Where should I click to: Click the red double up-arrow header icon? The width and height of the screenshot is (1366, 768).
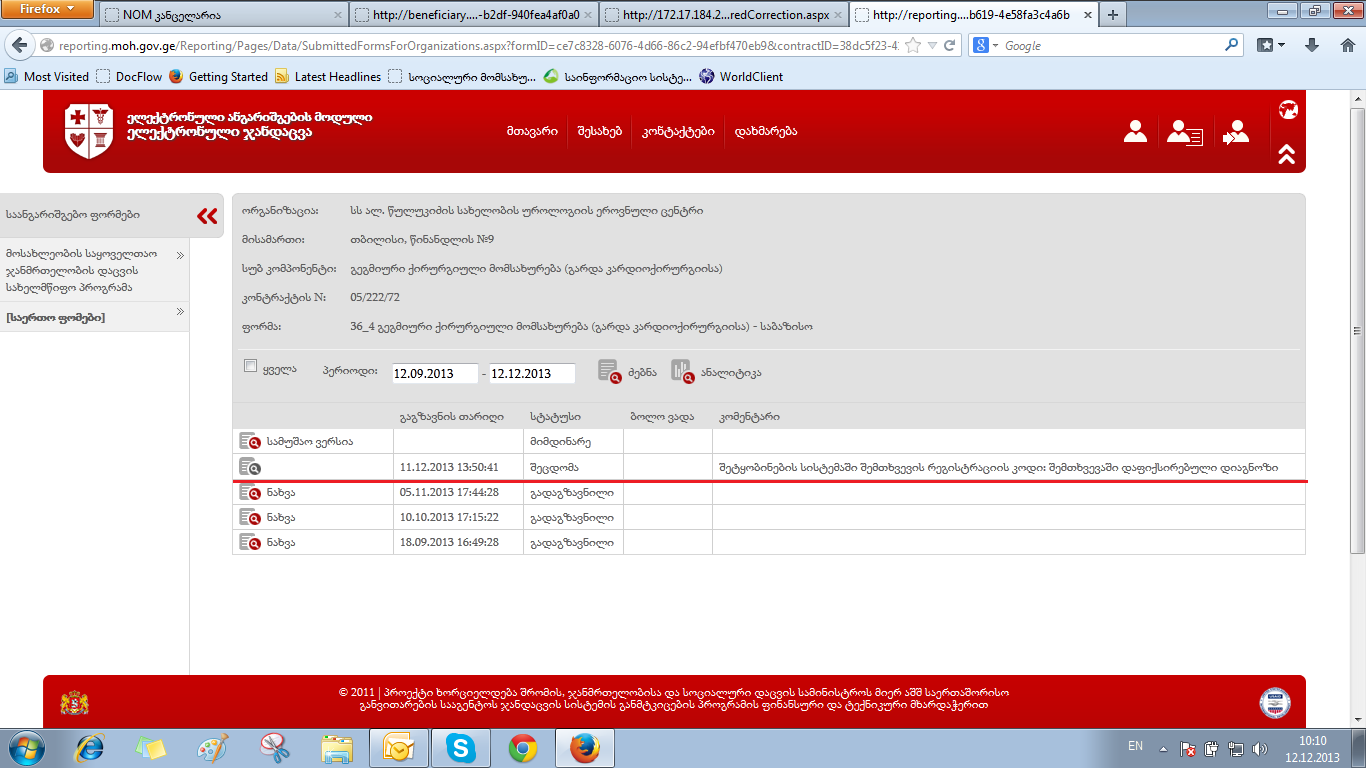tap(1287, 154)
